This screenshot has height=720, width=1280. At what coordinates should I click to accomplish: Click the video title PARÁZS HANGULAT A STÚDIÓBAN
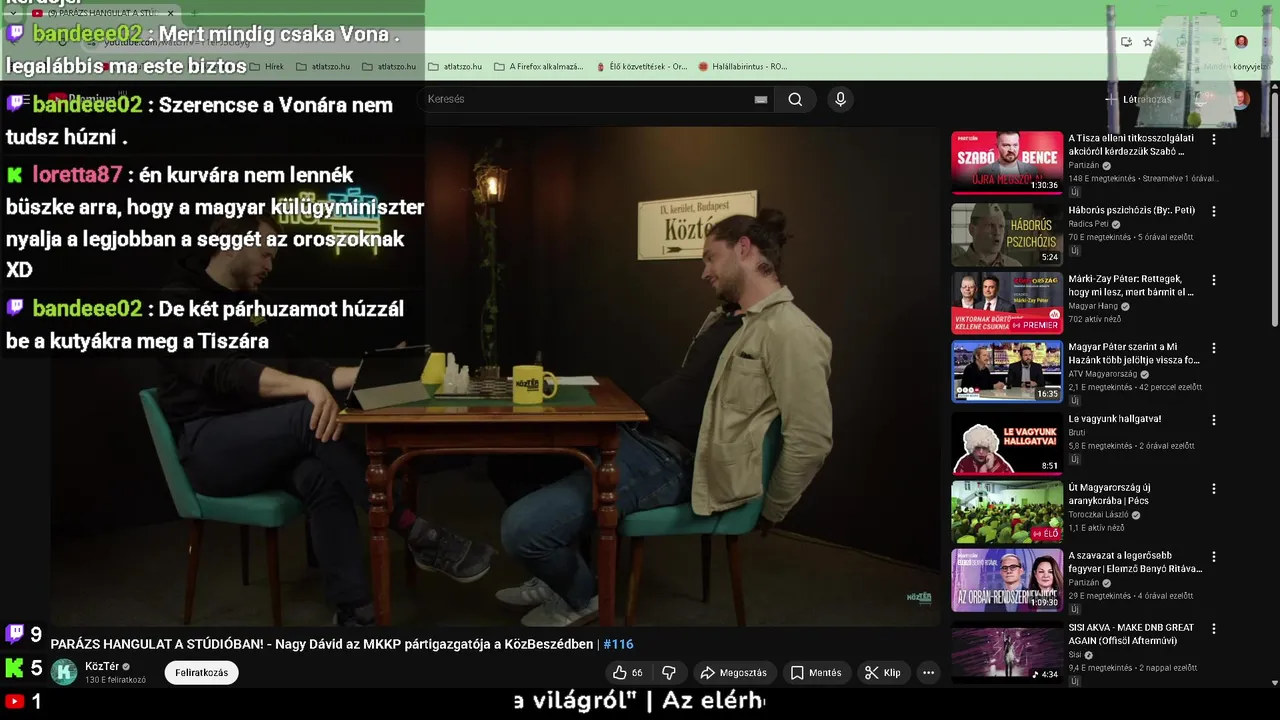tap(321, 644)
